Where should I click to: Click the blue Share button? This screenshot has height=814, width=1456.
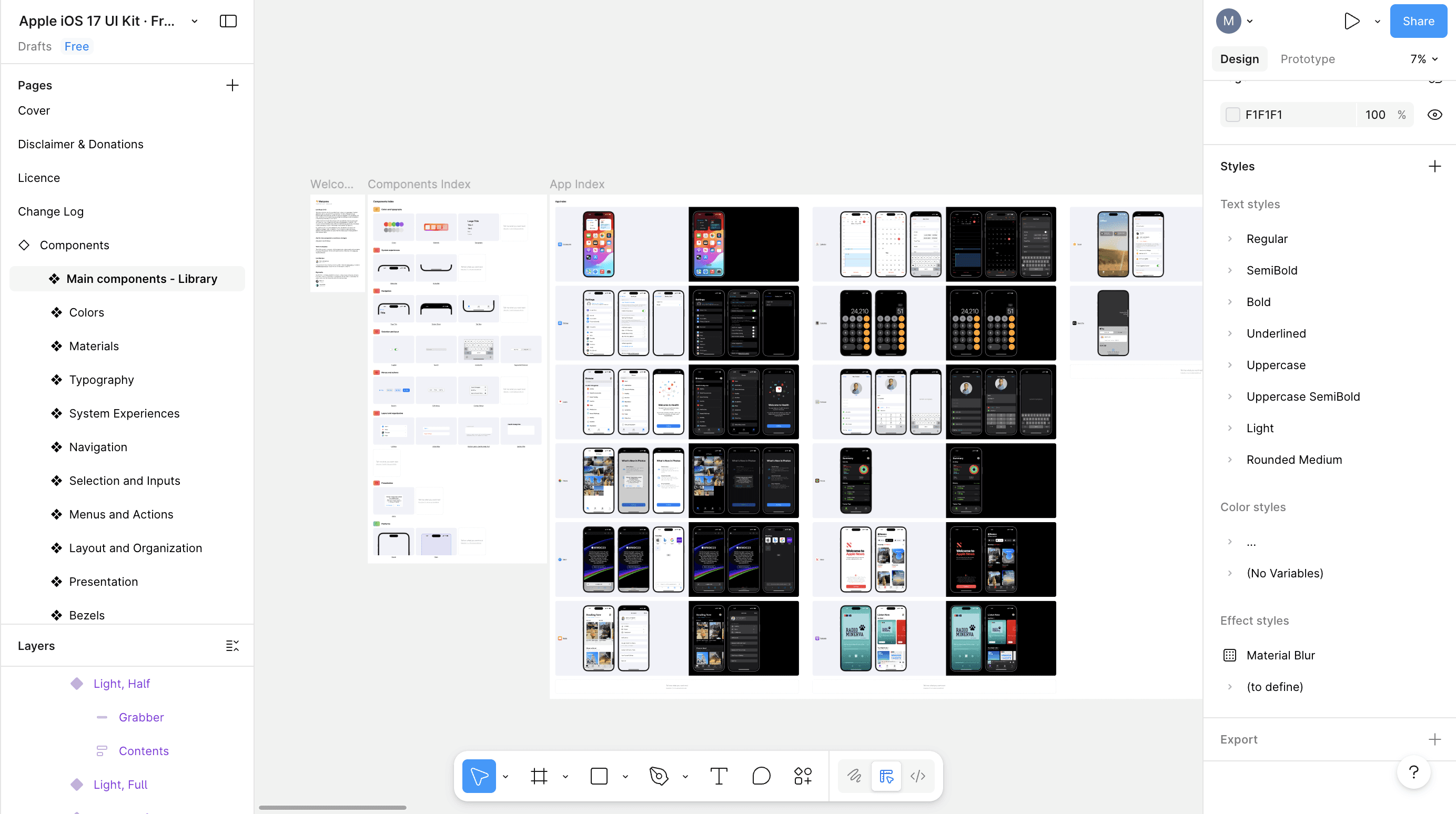pyautogui.click(x=1418, y=21)
